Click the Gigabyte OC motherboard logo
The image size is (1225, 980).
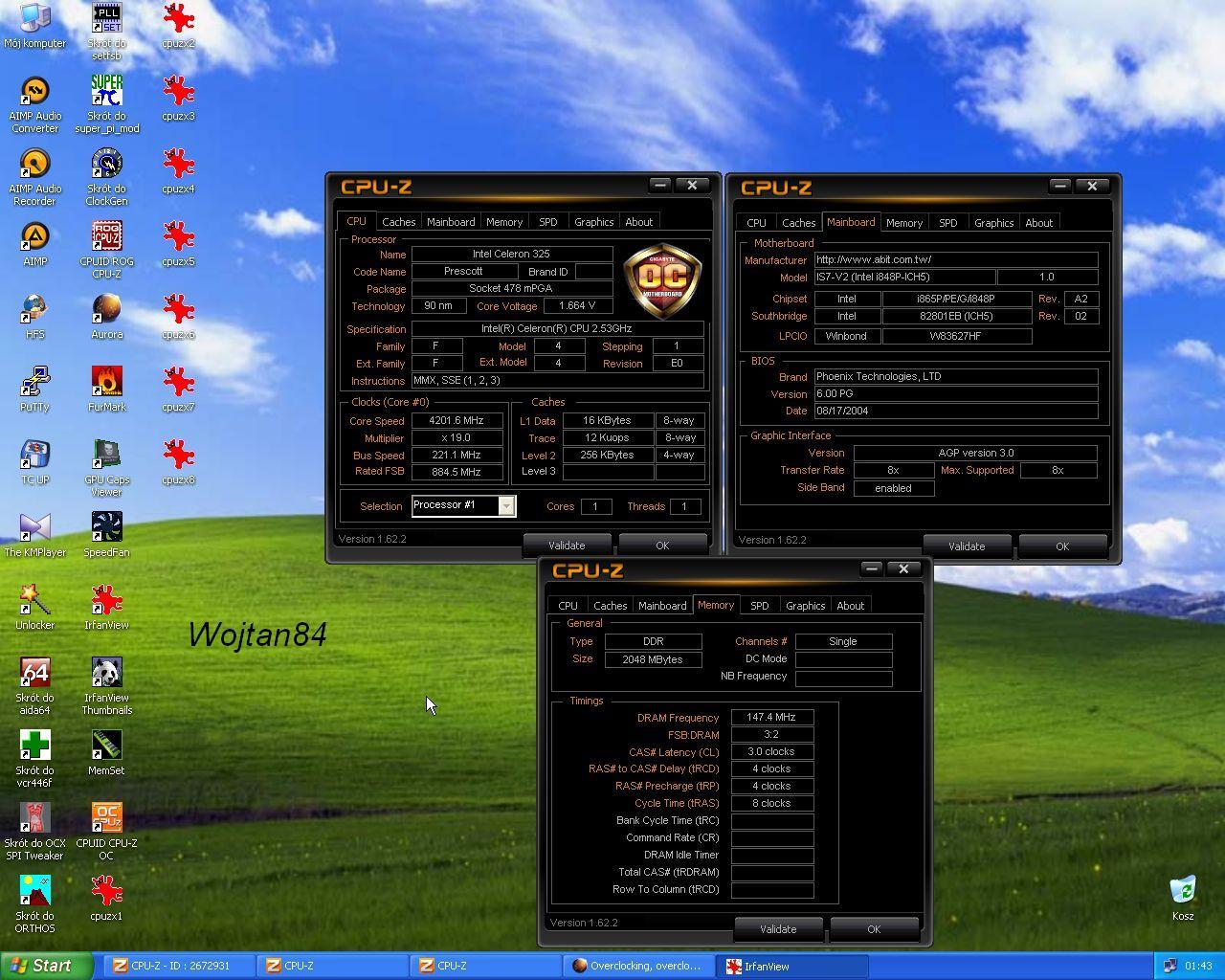(662, 279)
